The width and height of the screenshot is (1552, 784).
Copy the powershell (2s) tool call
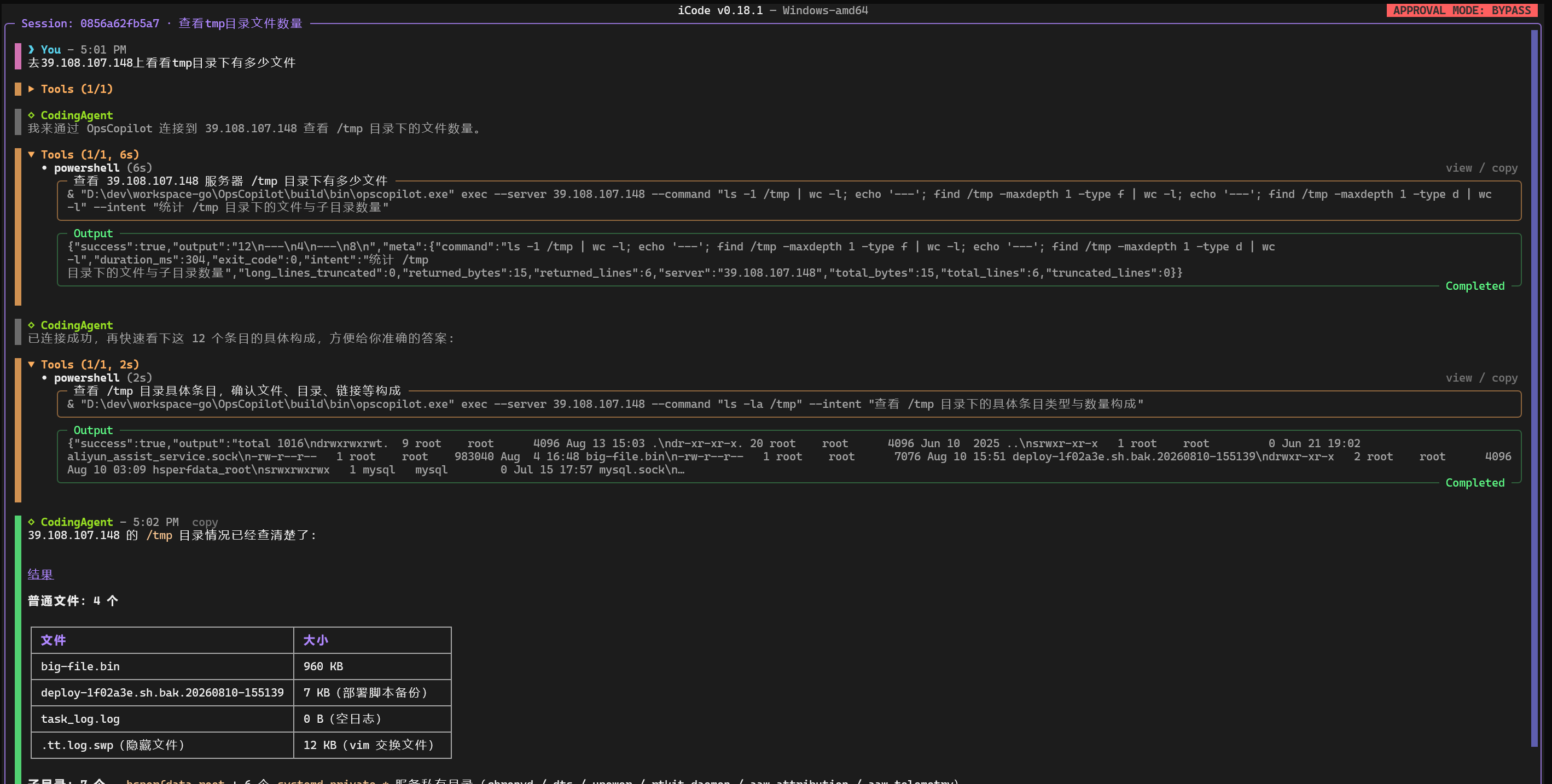(1504, 378)
